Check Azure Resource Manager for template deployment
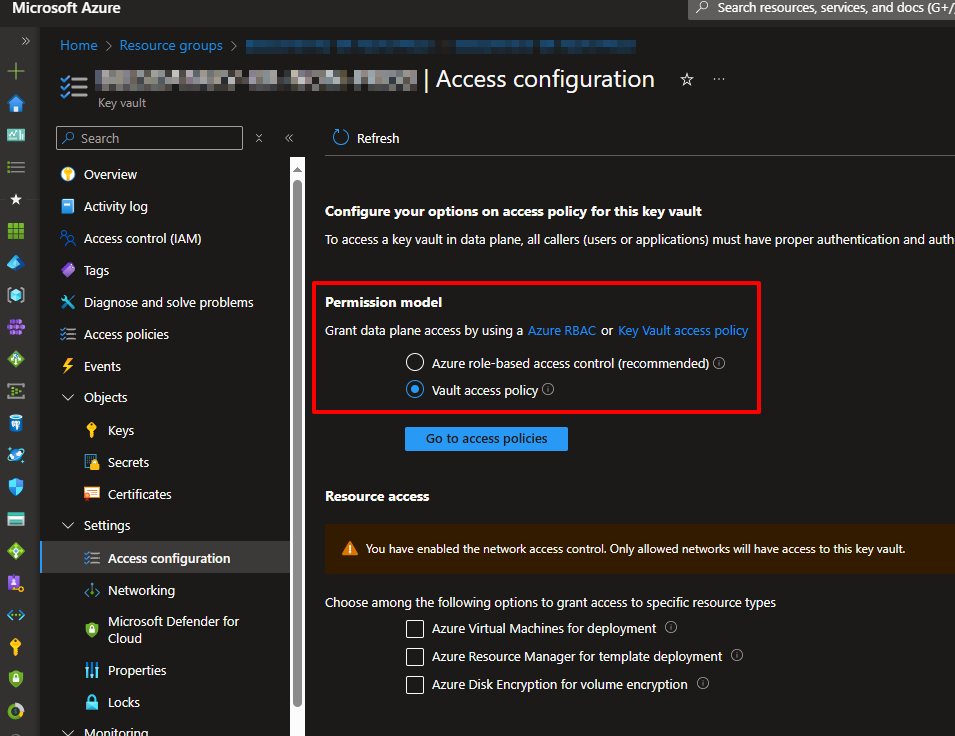955x736 pixels. [x=415, y=657]
